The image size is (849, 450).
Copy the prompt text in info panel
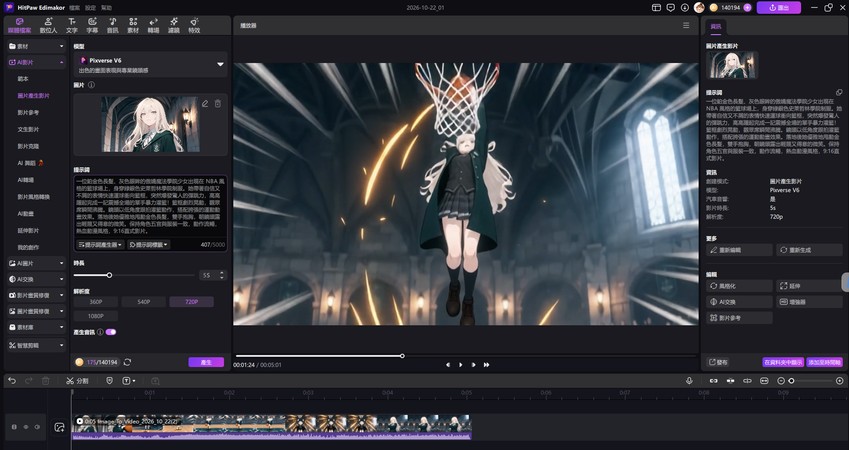pos(839,93)
